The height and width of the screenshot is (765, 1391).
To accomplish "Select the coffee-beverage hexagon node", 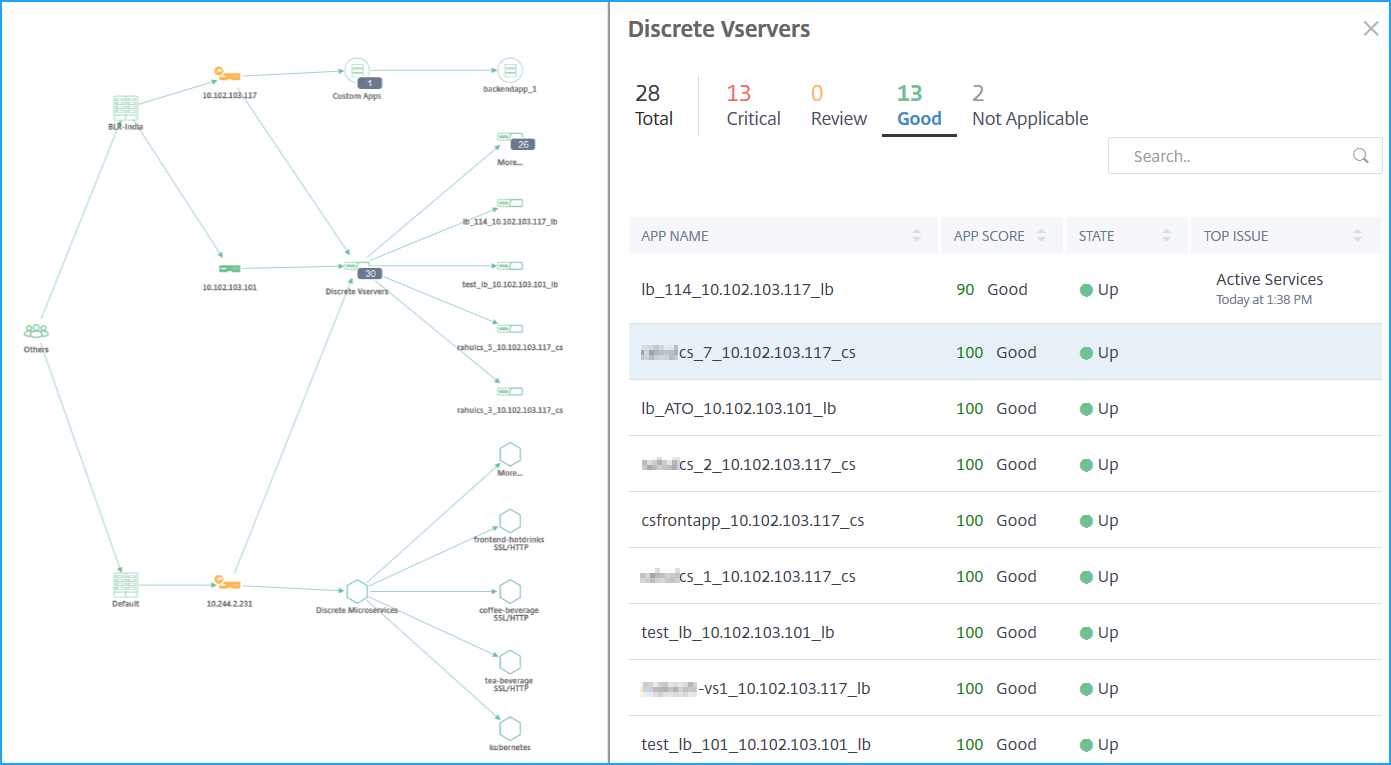I will click(x=510, y=591).
